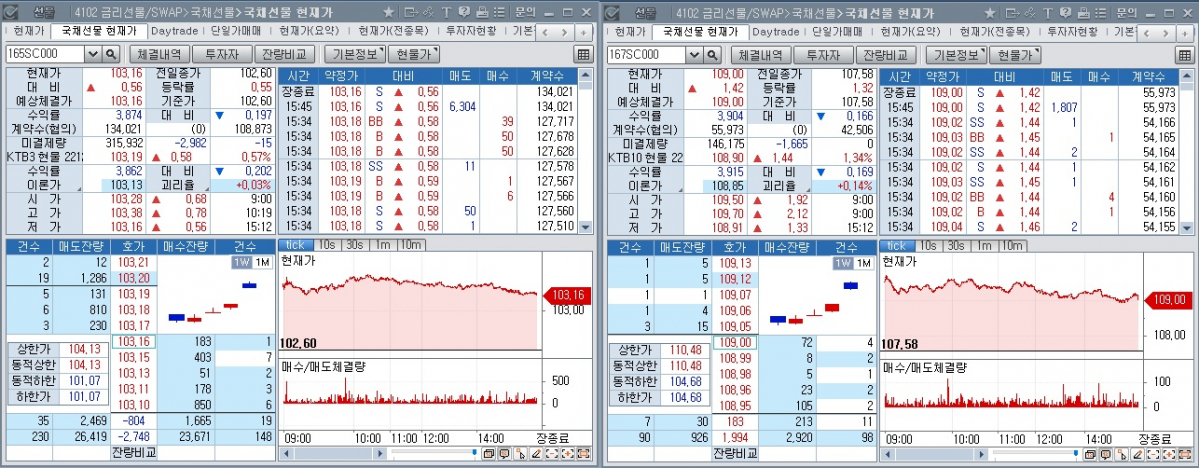The width and height of the screenshot is (1199, 468).
Task: Search symbol using magnifier in left window
Action: tap(111, 54)
